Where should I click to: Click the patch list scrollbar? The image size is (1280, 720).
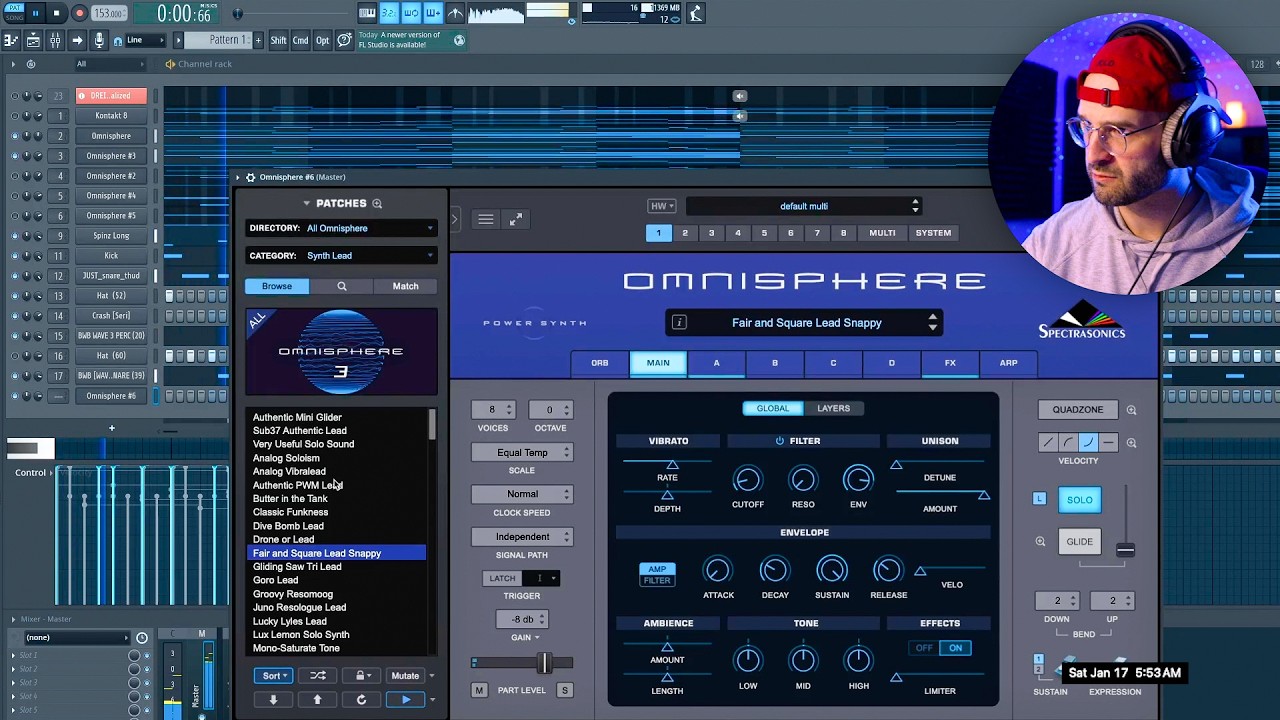tap(432, 424)
